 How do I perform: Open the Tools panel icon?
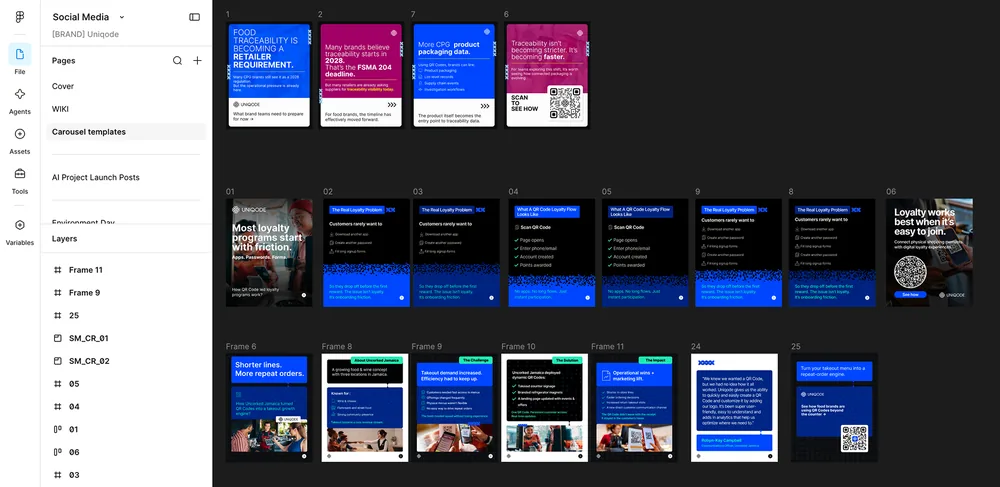pyautogui.click(x=20, y=173)
